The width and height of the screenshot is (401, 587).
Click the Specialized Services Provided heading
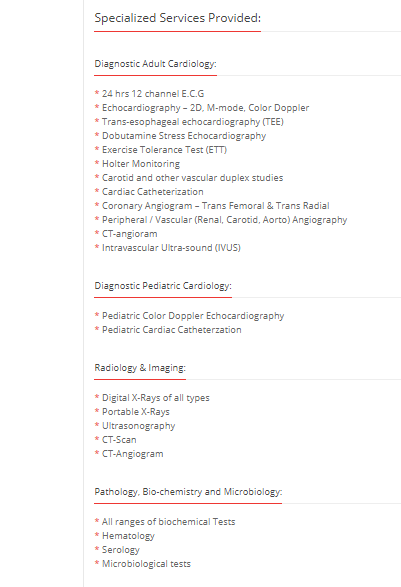pyautogui.click(x=177, y=18)
